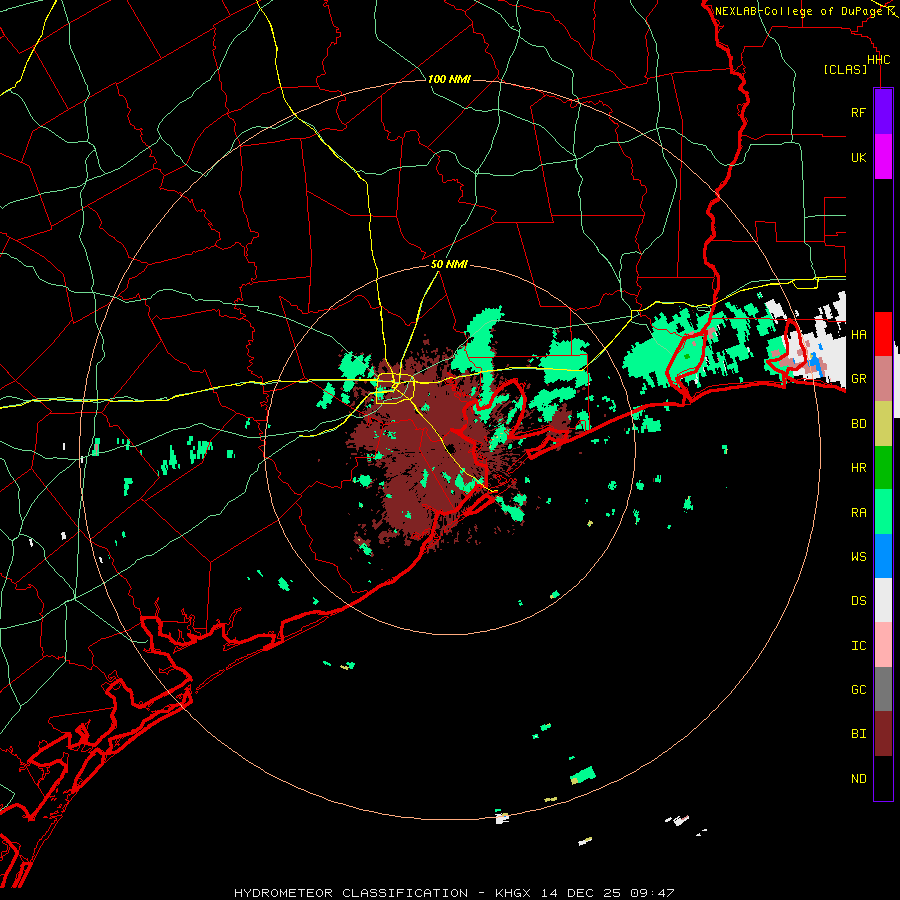Image resolution: width=900 pixels, height=900 pixels.
Task: Click the "GC" legend label
Action: click(x=858, y=690)
